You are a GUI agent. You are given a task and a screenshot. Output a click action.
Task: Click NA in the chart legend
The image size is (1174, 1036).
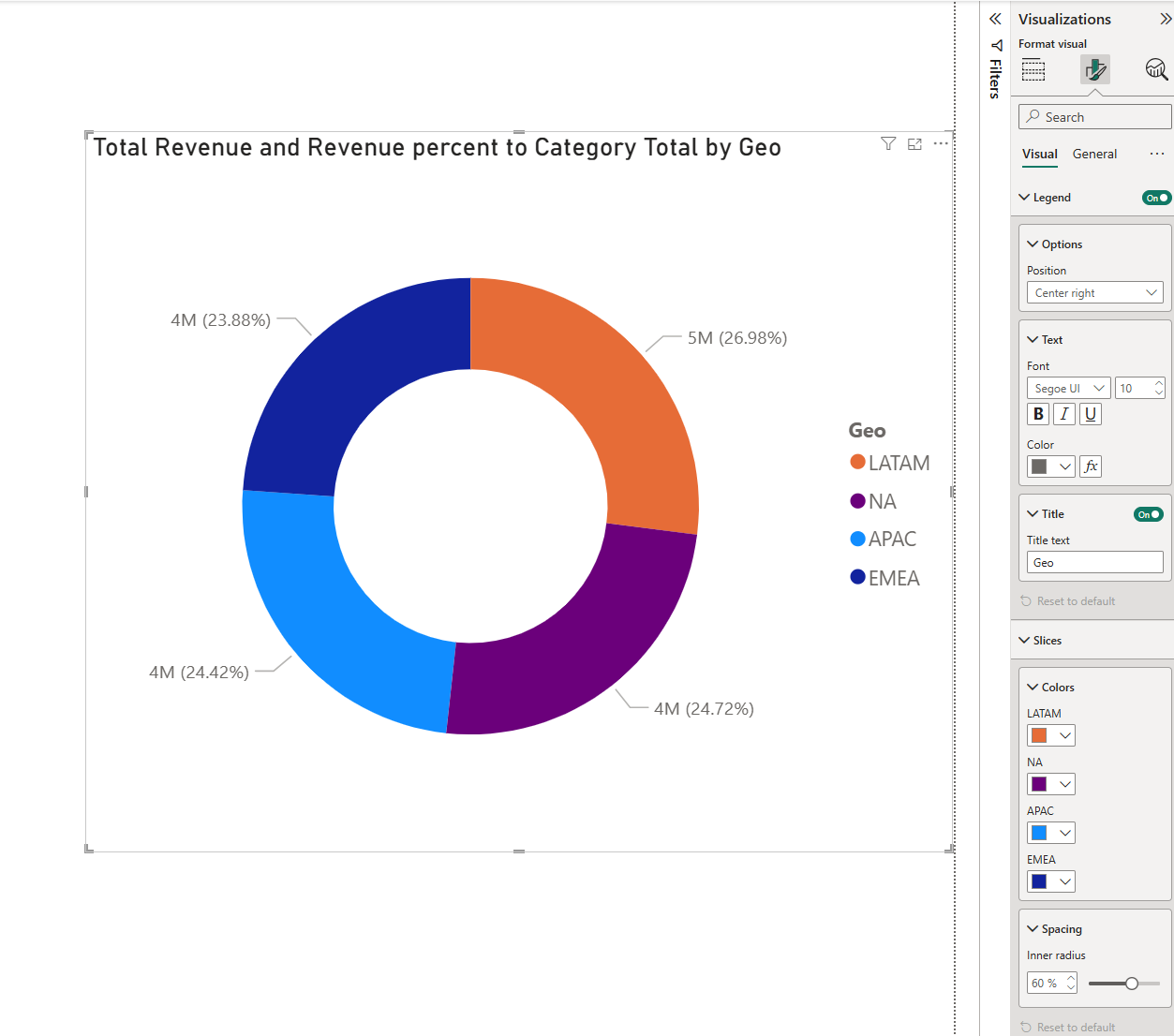(873, 501)
